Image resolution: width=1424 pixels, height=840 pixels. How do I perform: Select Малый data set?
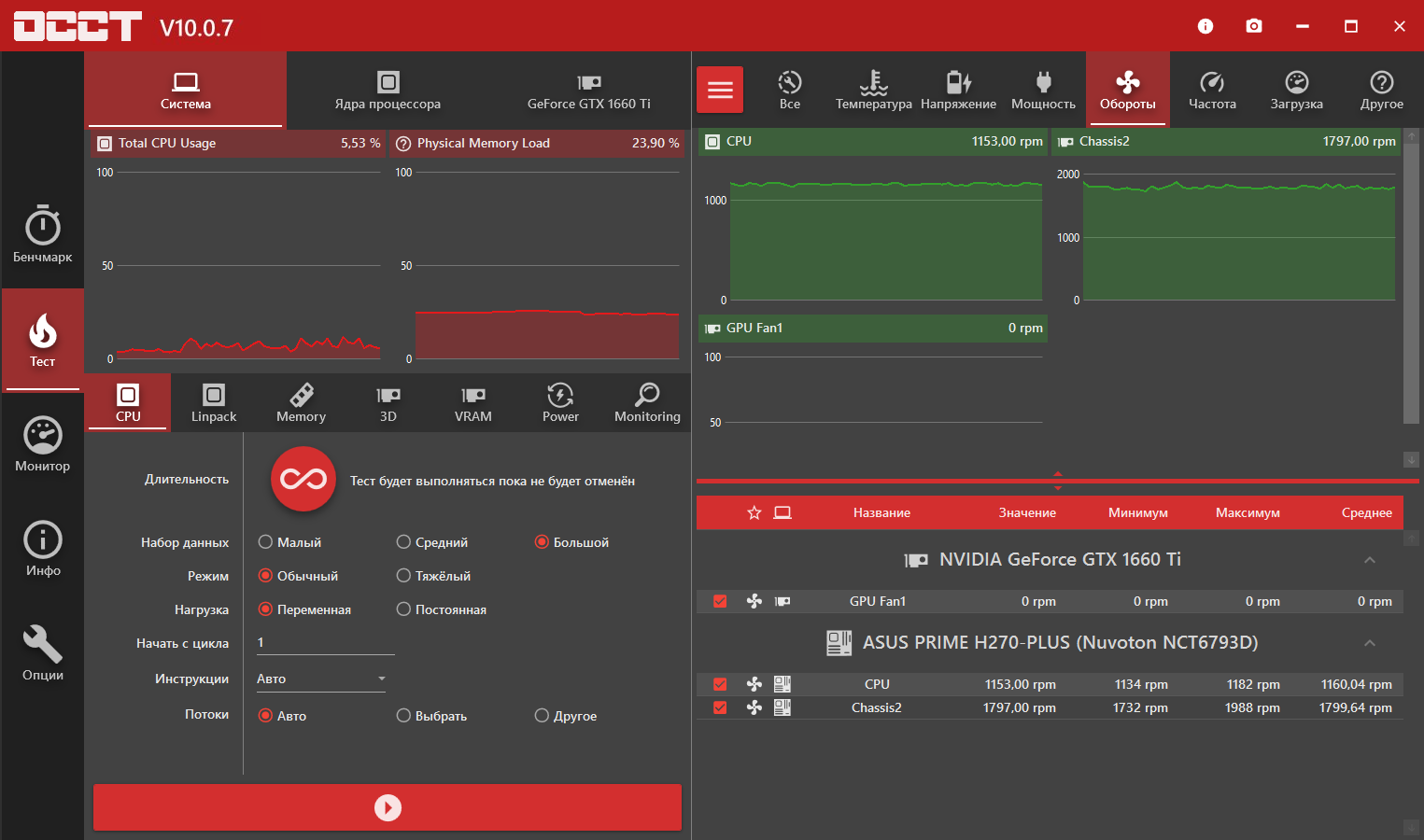(x=290, y=542)
